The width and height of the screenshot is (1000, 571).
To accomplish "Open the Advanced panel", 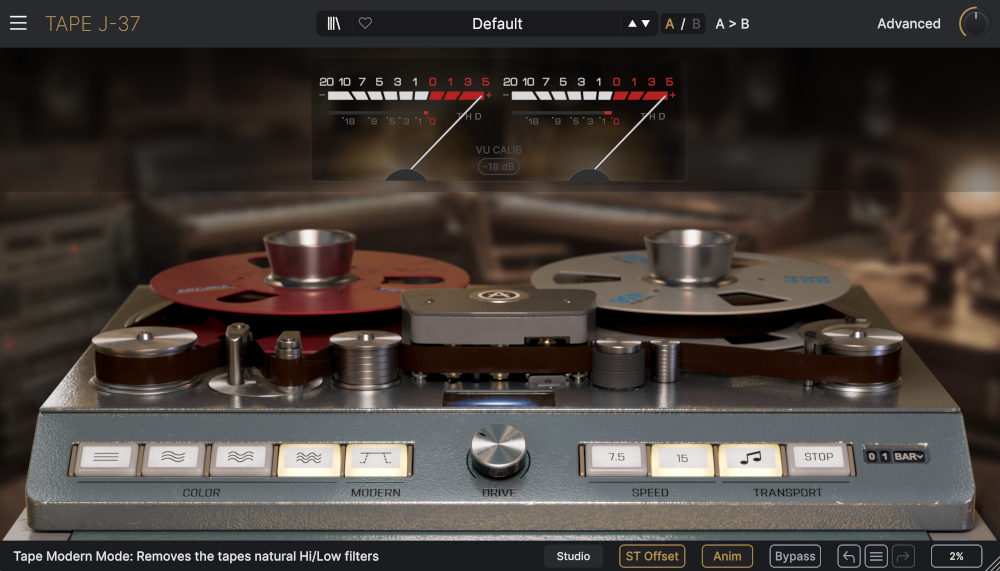I will tap(908, 24).
